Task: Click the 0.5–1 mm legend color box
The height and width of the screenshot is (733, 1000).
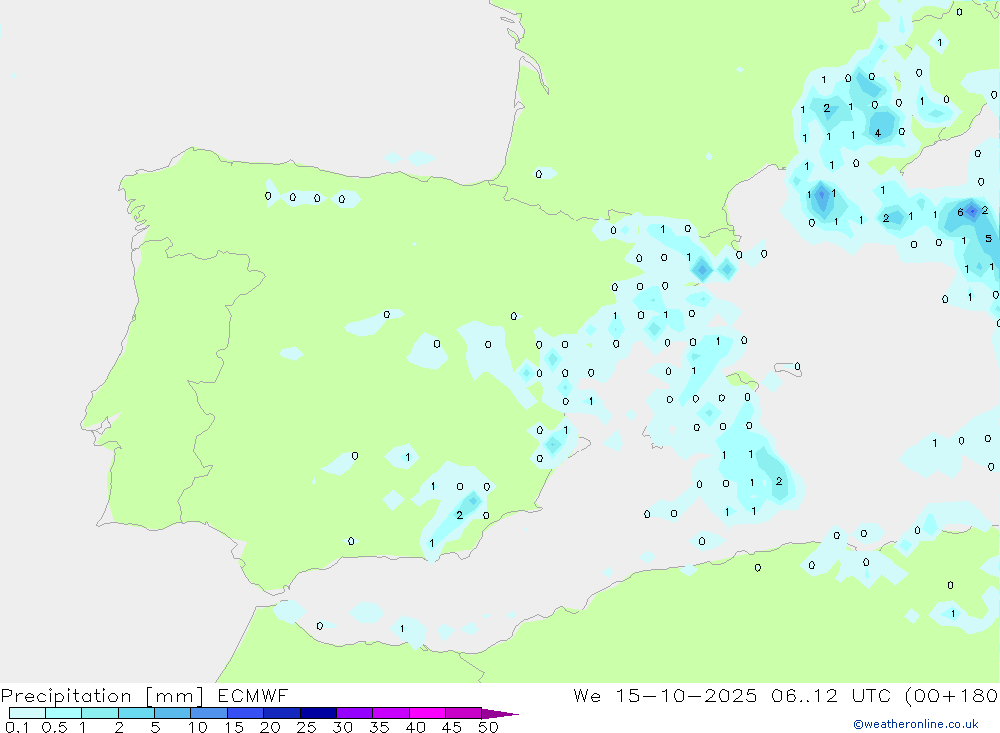Action: pyautogui.click(x=64, y=713)
